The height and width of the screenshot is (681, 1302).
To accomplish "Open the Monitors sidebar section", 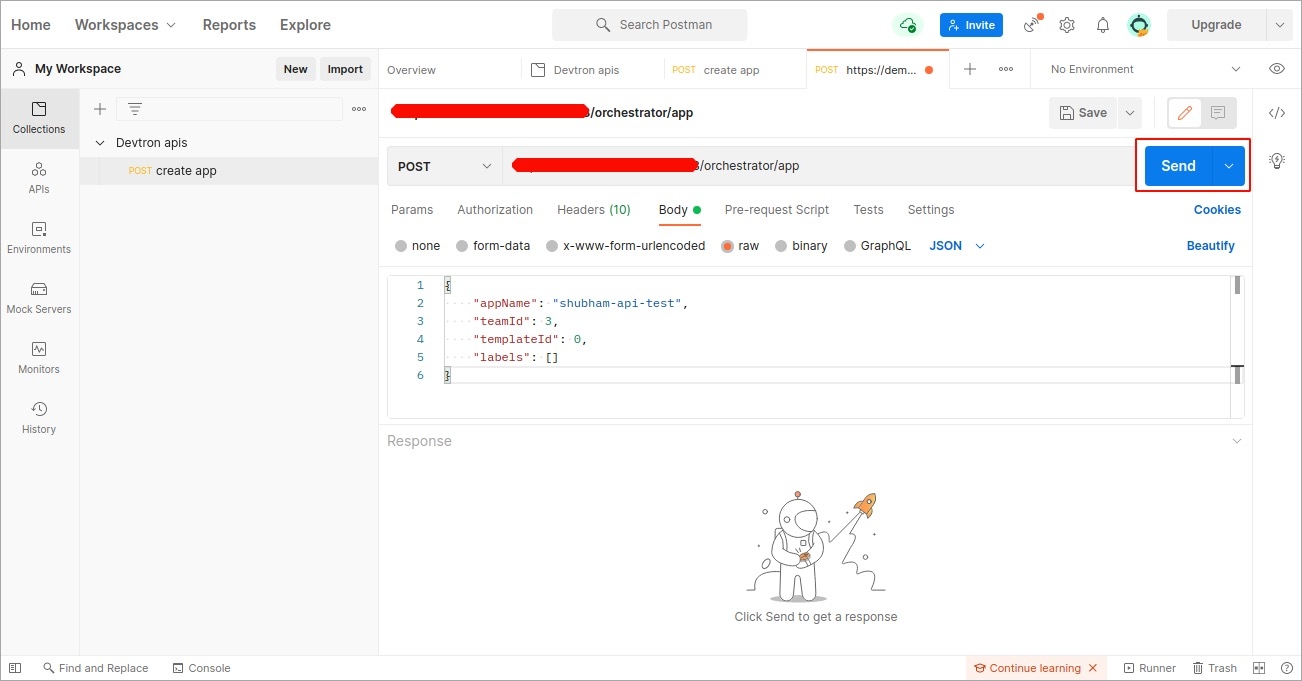I will (39, 358).
